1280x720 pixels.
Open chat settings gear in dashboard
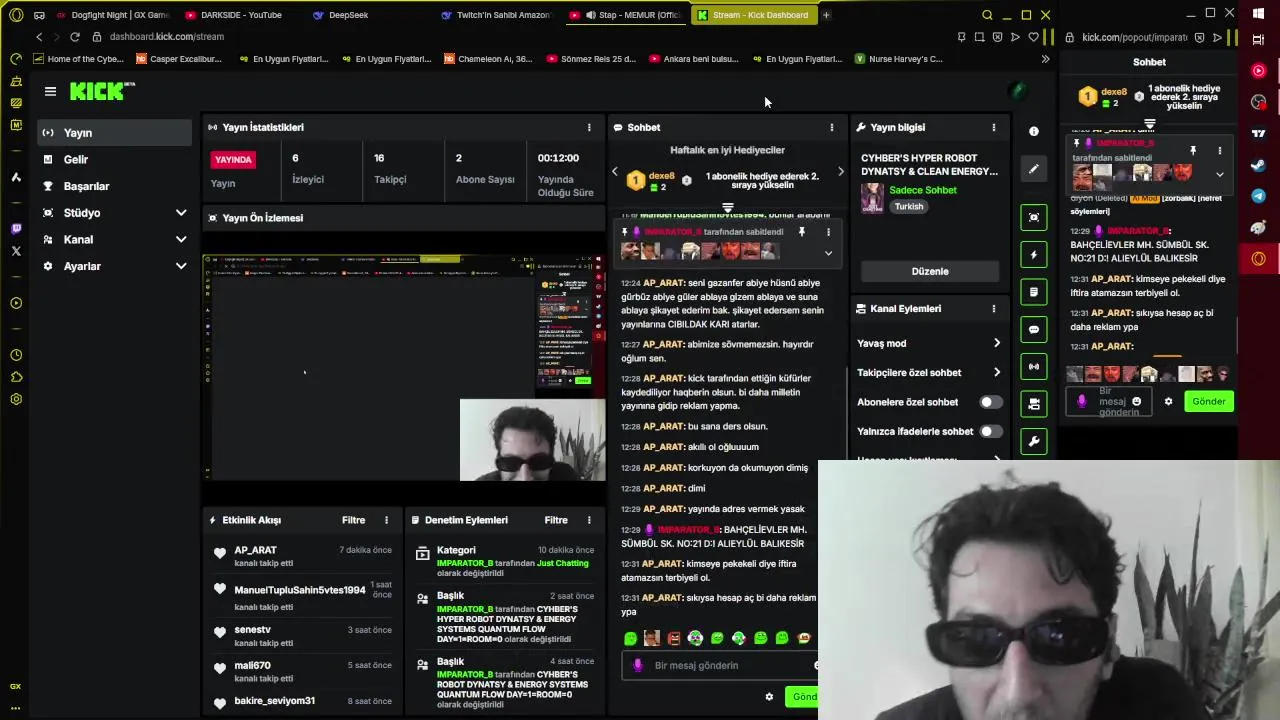point(769,697)
